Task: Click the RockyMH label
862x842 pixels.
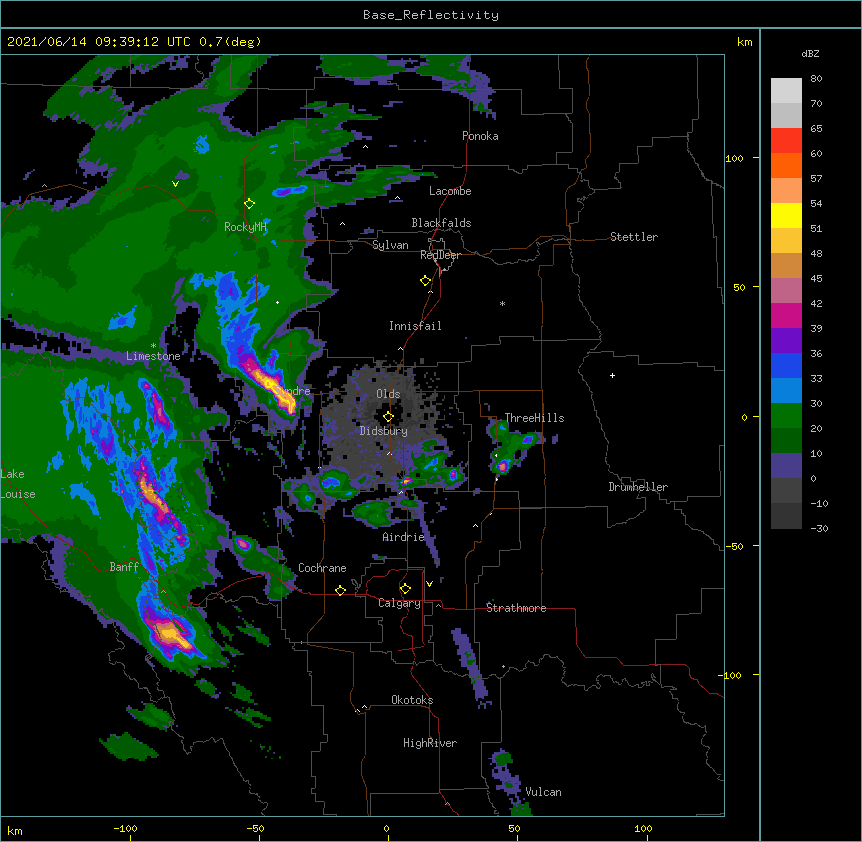Action: pyautogui.click(x=245, y=227)
